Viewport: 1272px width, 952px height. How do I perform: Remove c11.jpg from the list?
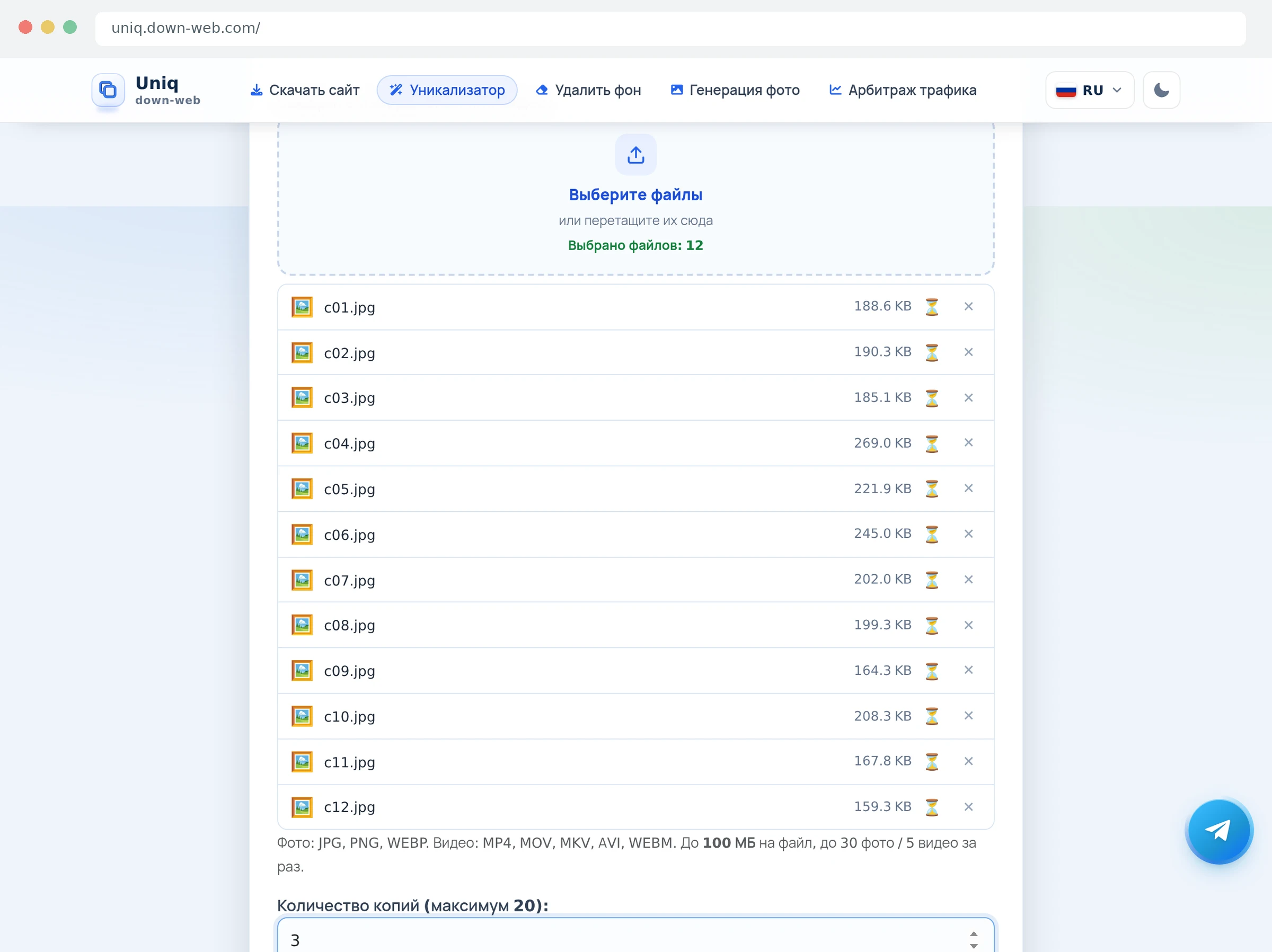click(x=968, y=761)
